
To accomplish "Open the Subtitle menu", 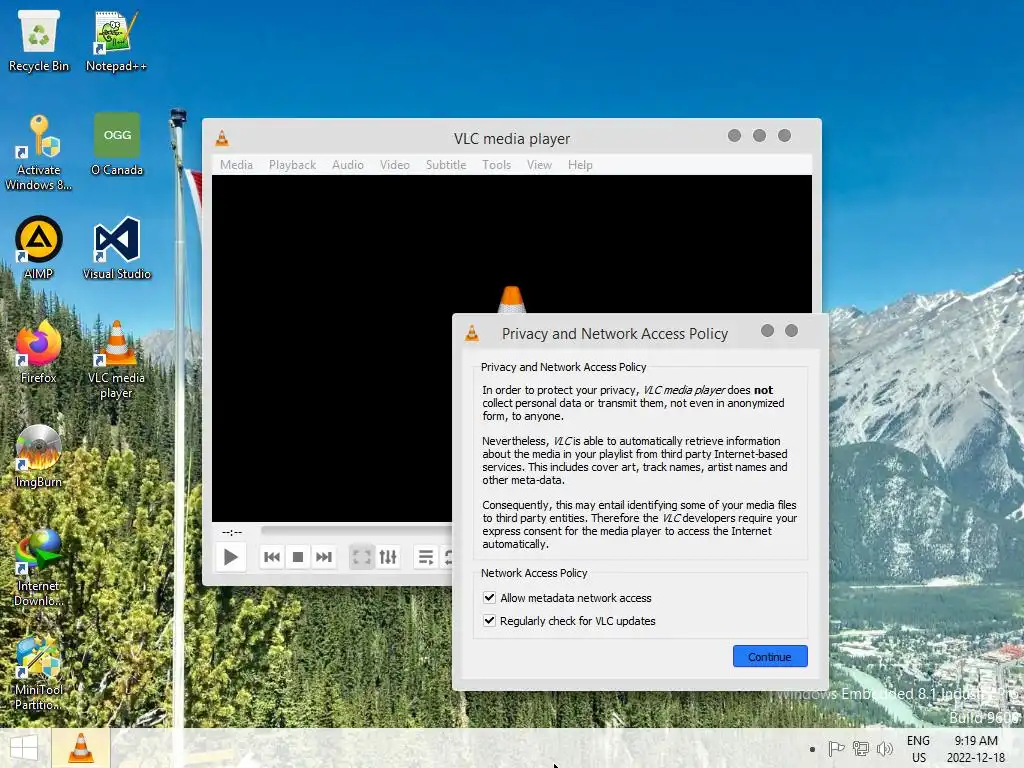I will 446,165.
